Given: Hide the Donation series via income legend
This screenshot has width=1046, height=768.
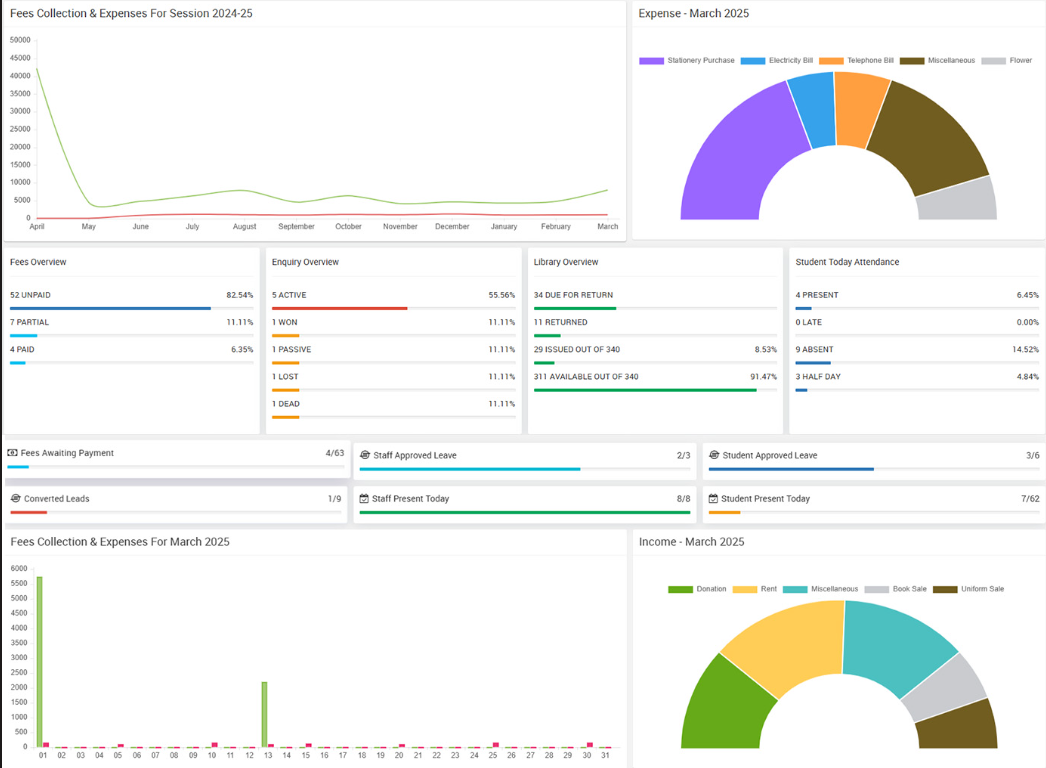Looking at the screenshot, I should click(698, 589).
